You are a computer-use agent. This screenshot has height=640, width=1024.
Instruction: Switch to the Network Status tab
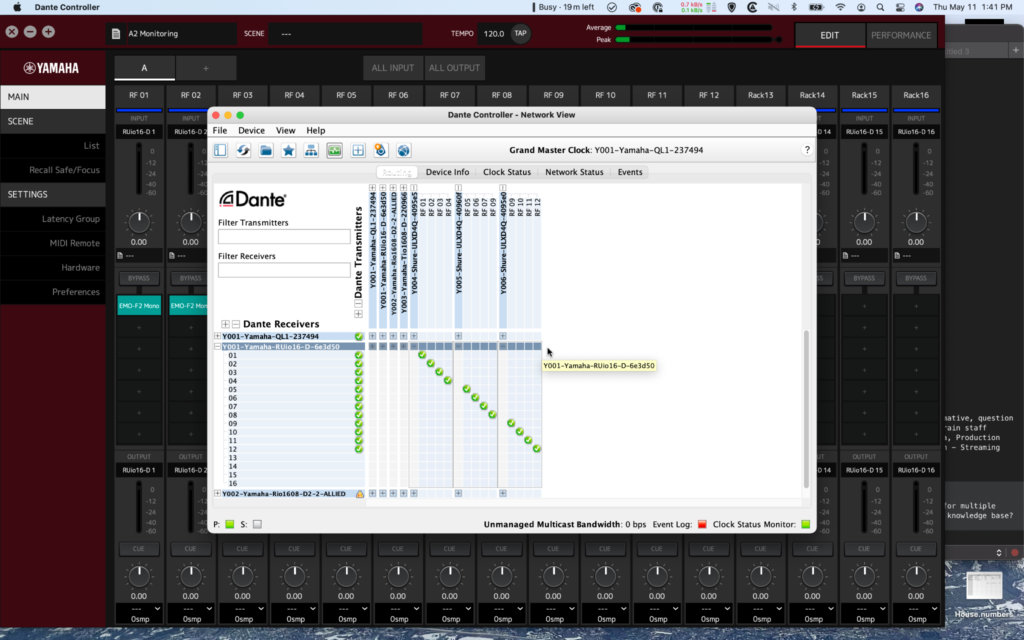pos(574,172)
